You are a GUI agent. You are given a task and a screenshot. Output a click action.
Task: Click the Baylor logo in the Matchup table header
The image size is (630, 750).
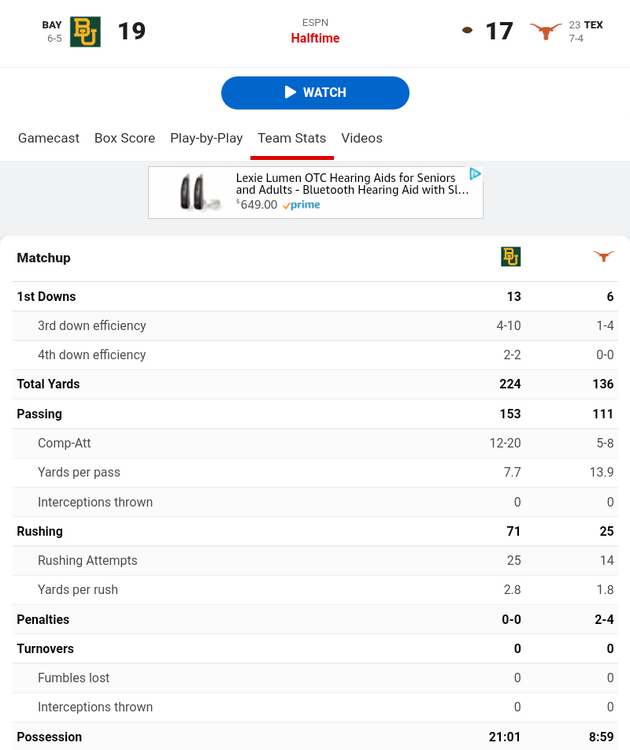tap(511, 257)
